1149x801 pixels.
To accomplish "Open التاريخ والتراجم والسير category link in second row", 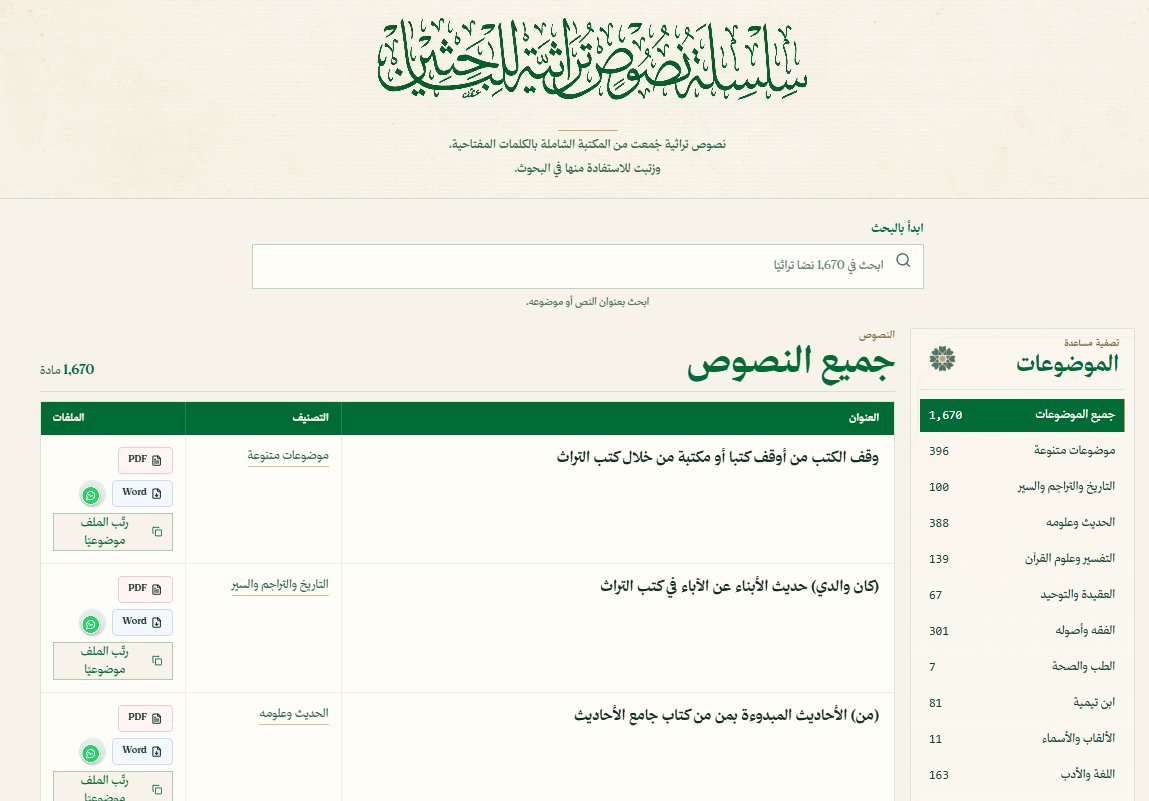I will [x=280, y=585].
